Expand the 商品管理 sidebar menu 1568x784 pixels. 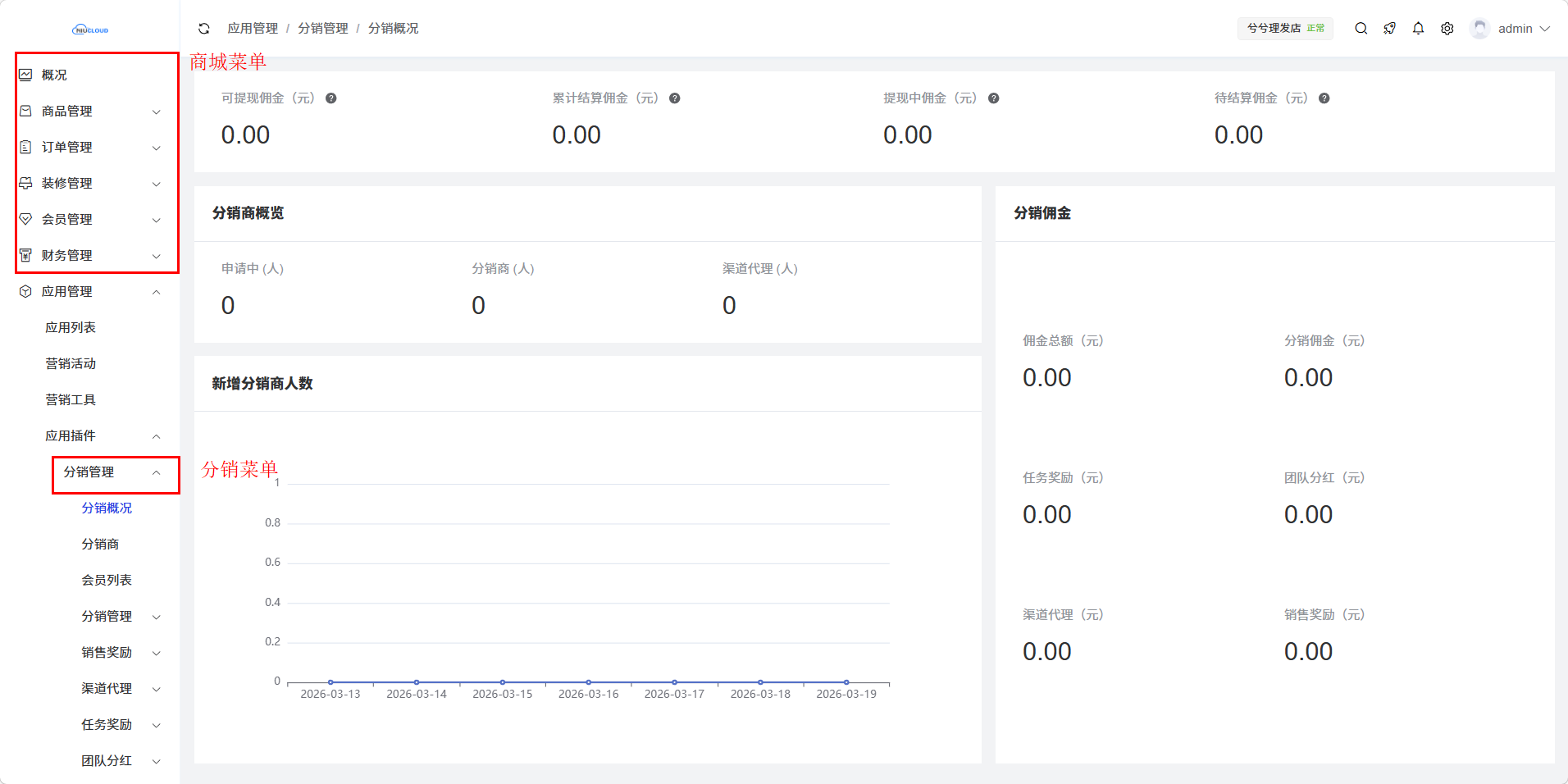click(90, 112)
